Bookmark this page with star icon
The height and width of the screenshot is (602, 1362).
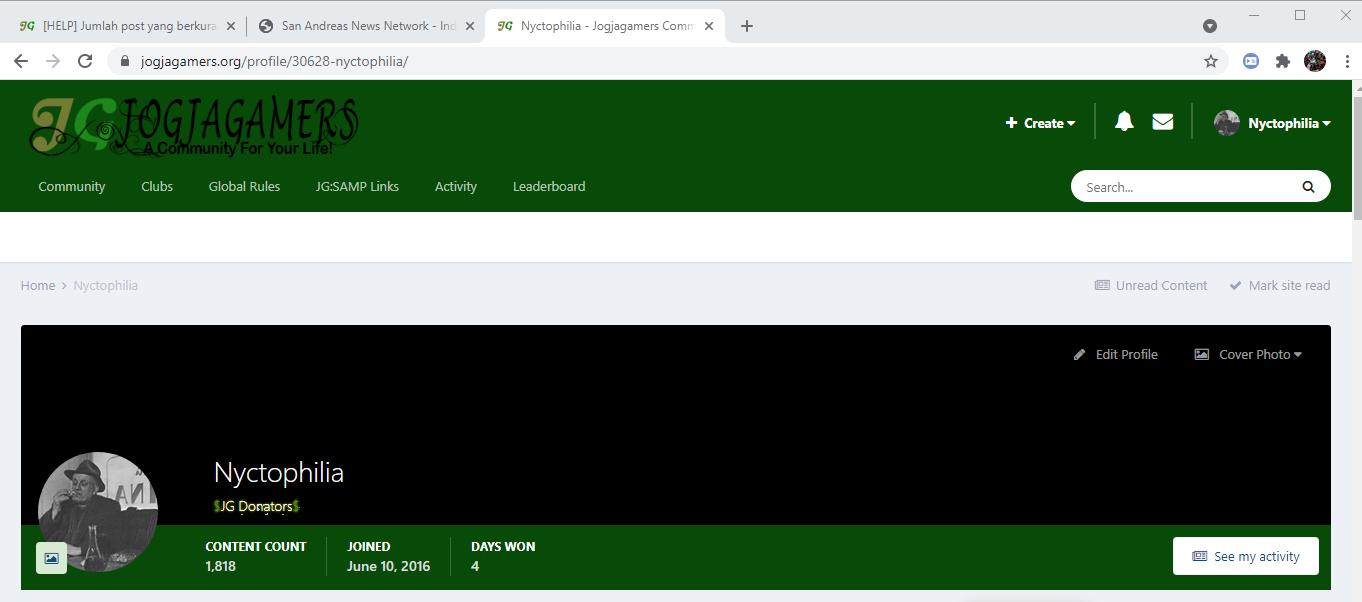click(x=1211, y=61)
